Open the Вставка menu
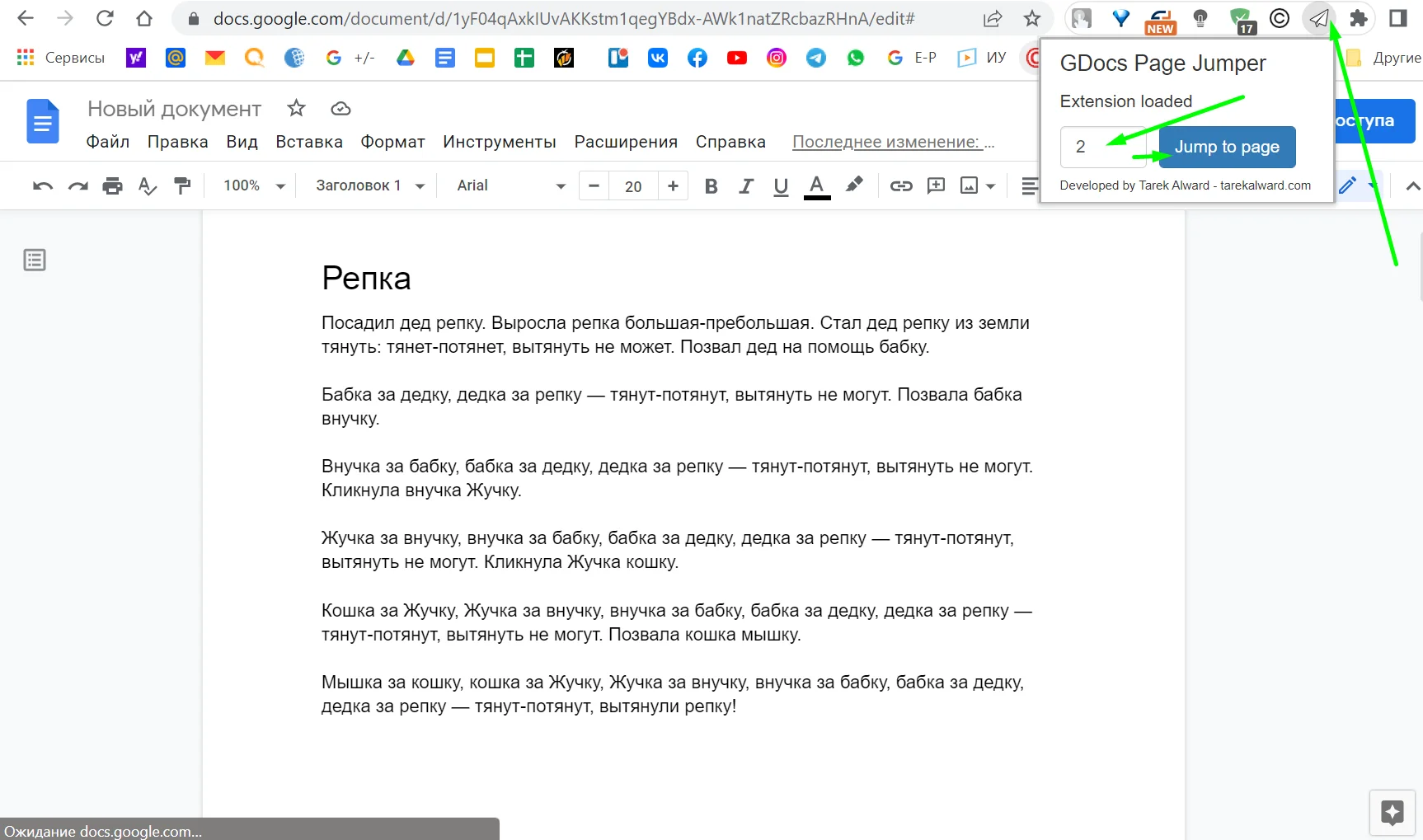 308,142
